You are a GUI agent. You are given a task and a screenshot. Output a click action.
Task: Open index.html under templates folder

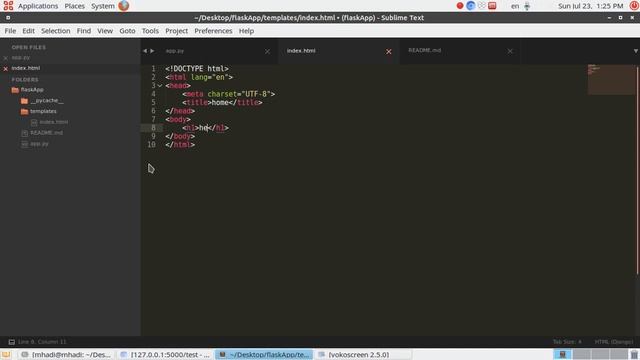53,122
